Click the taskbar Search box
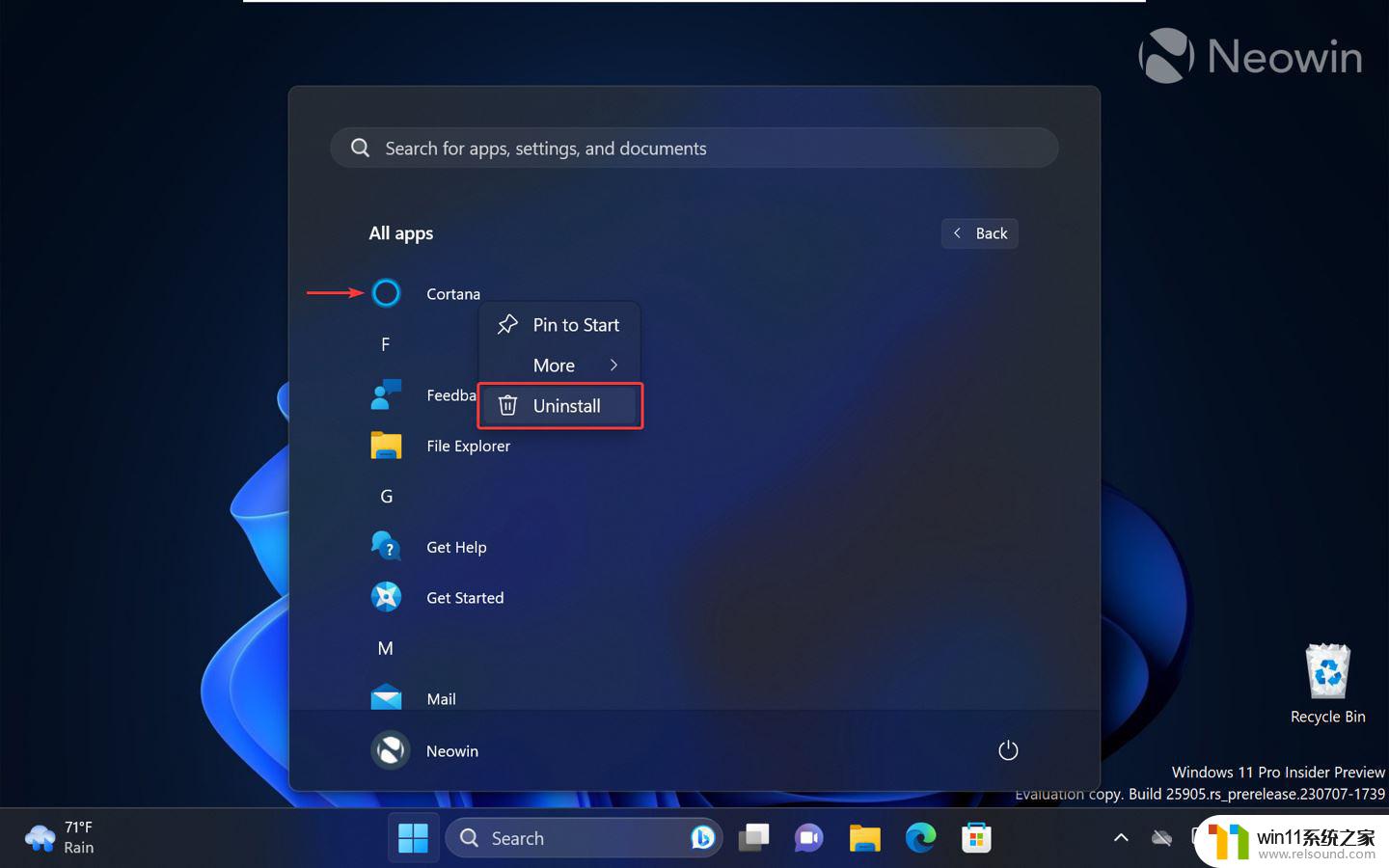 coord(585,838)
